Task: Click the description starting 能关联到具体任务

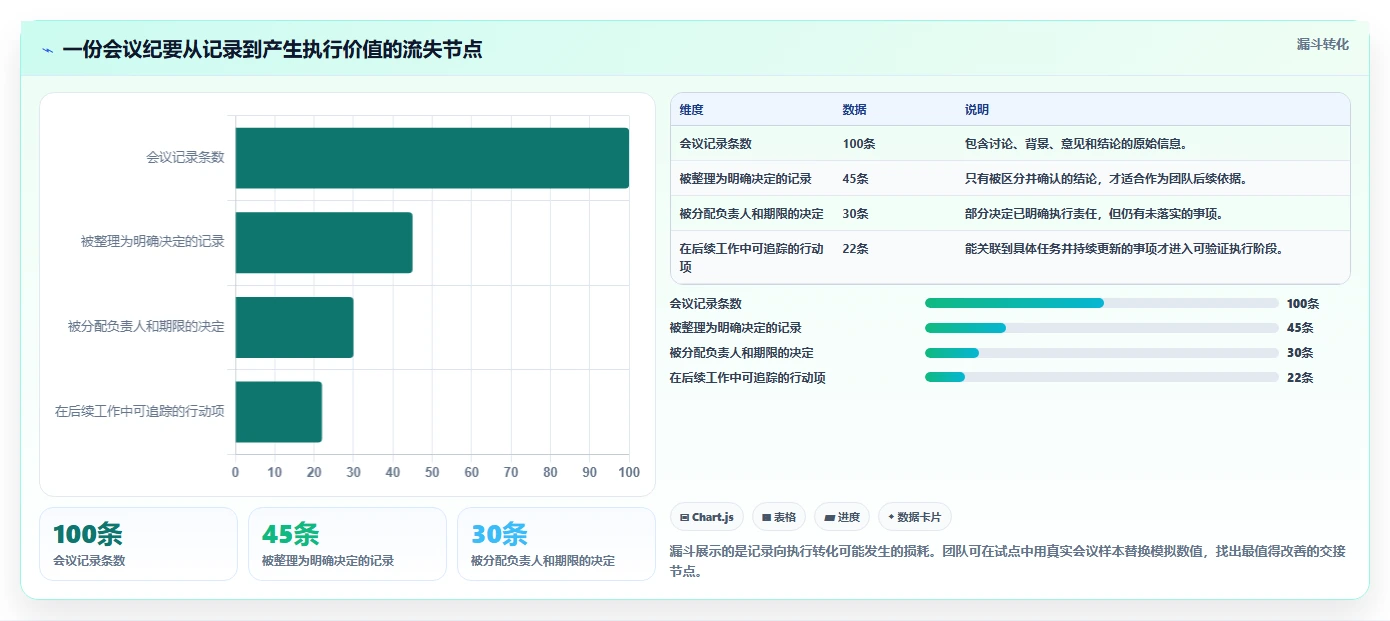Action: click(x=1124, y=249)
